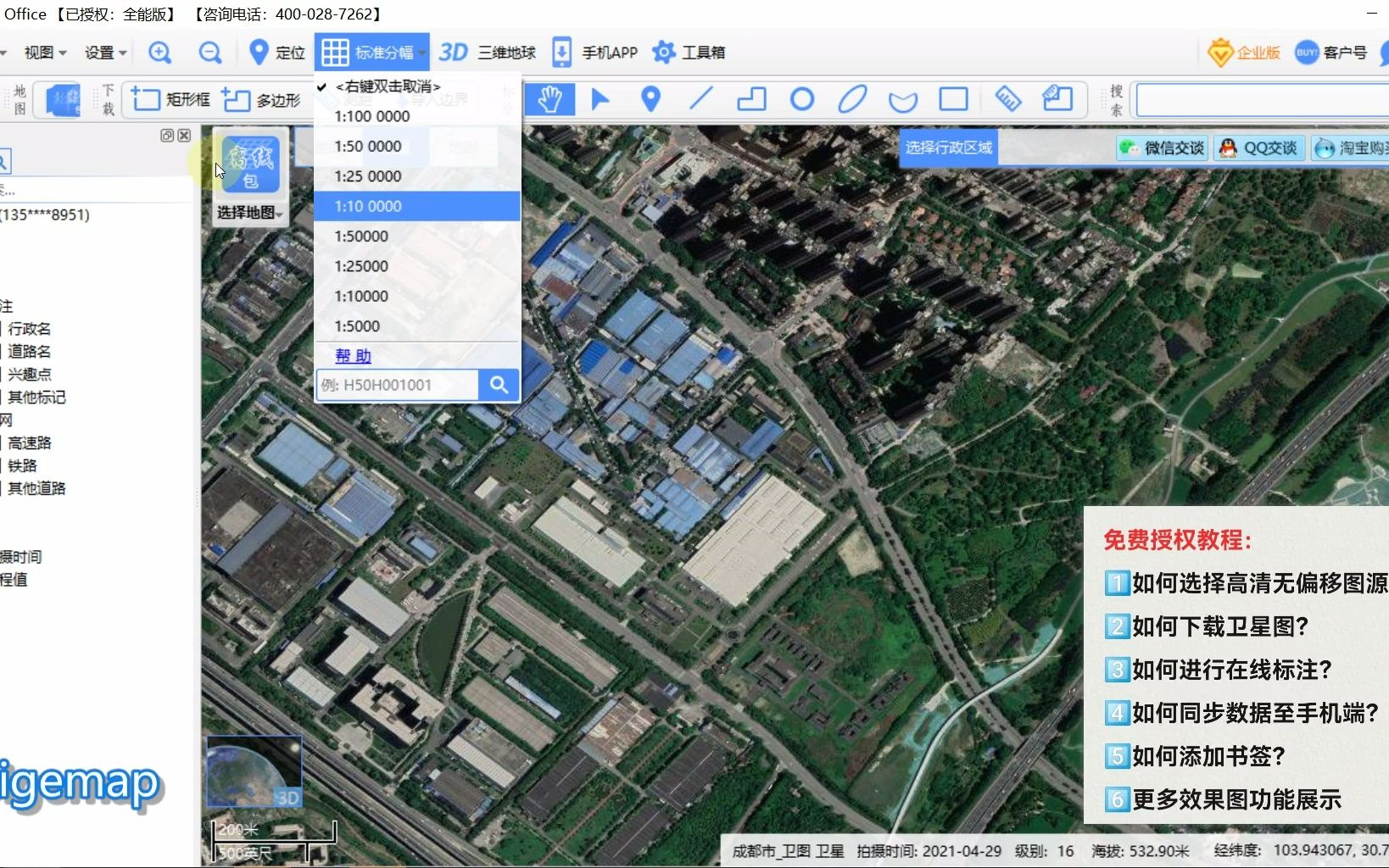Click the 定位 location pin button
Viewport: 1389px width, 868px height.
tap(277, 53)
